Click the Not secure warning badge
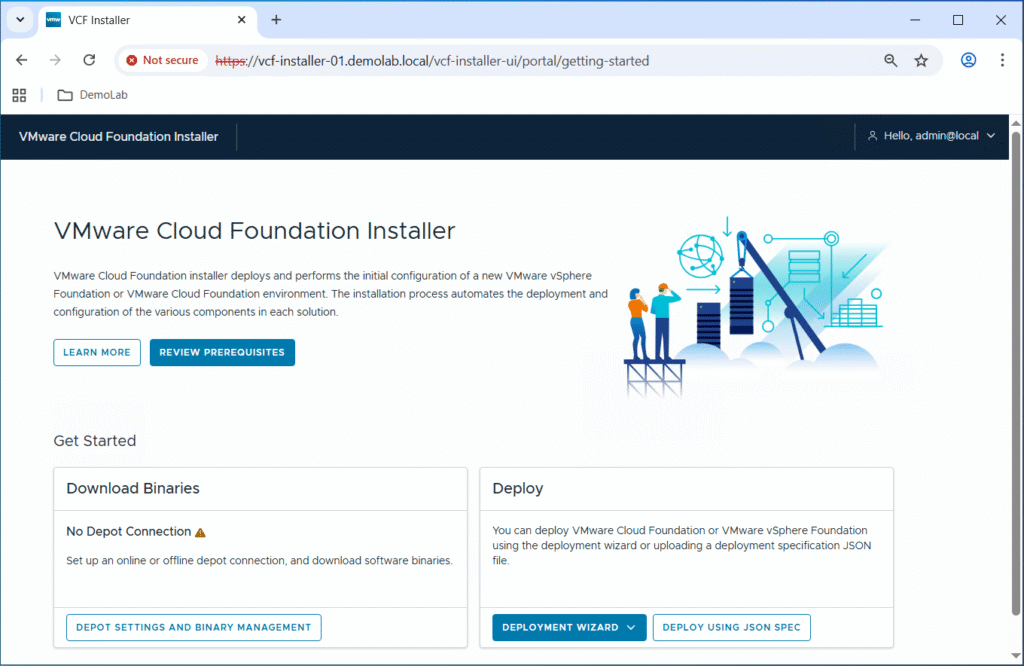This screenshot has width=1024, height=666. click(162, 60)
